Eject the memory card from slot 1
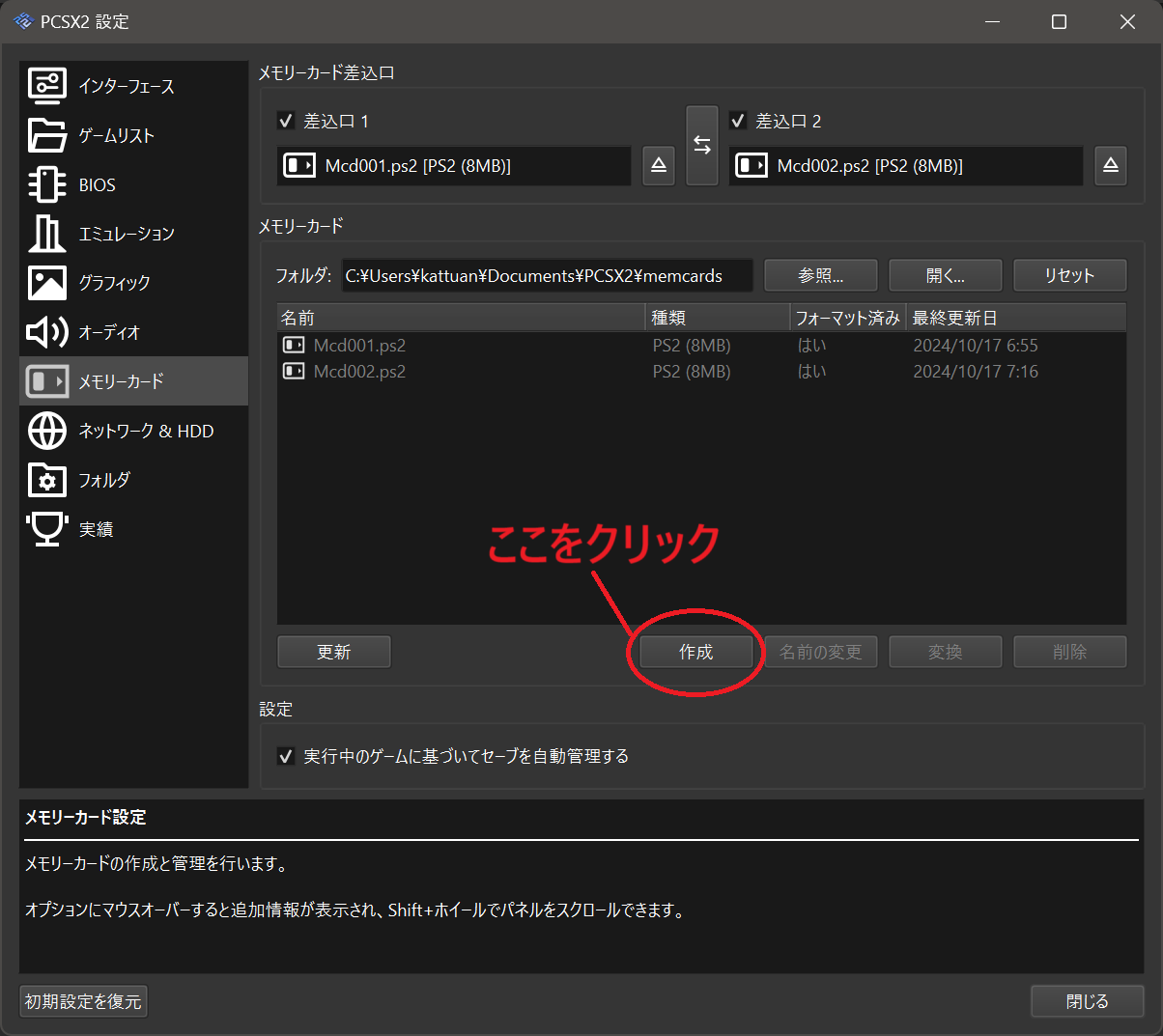Screen dimensions: 1163x1036 pos(659,166)
